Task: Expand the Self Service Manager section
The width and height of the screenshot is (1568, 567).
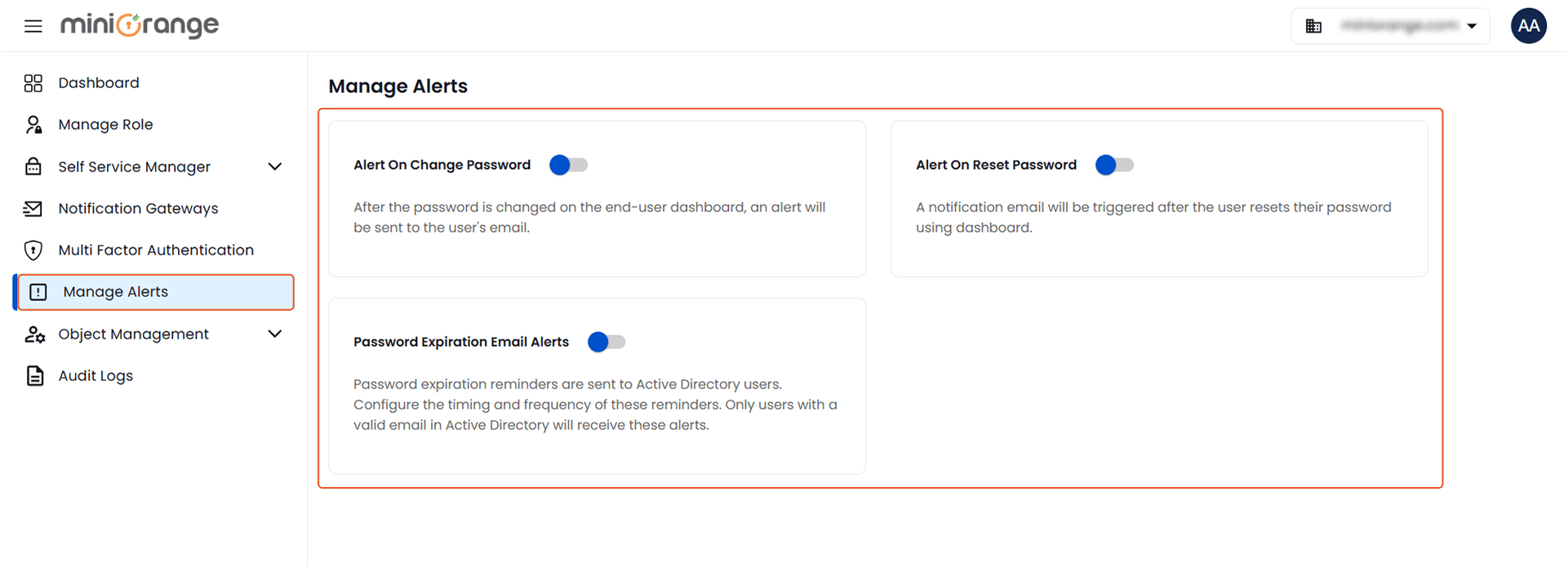Action: (275, 166)
